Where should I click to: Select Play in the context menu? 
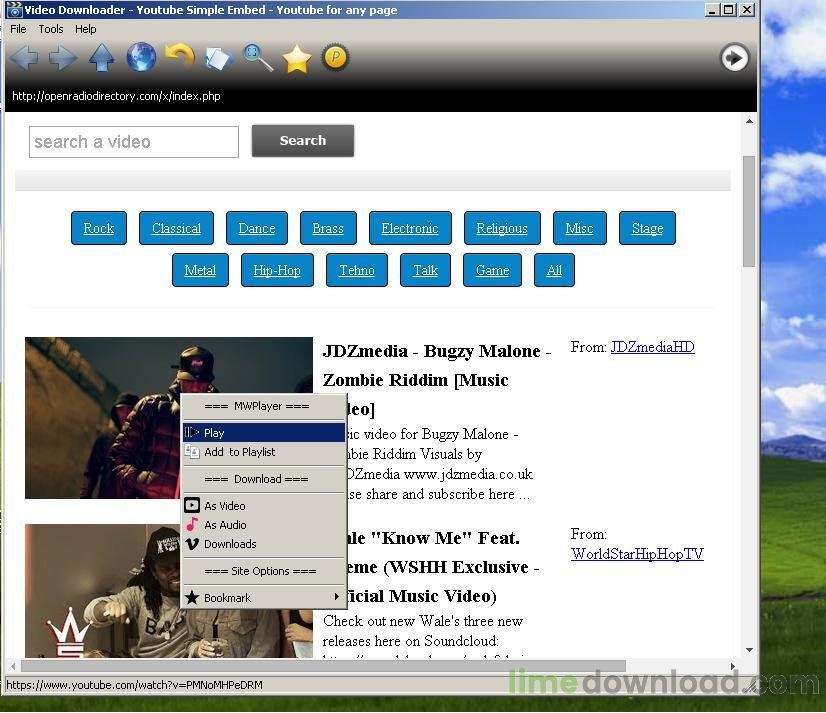[263, 433]
